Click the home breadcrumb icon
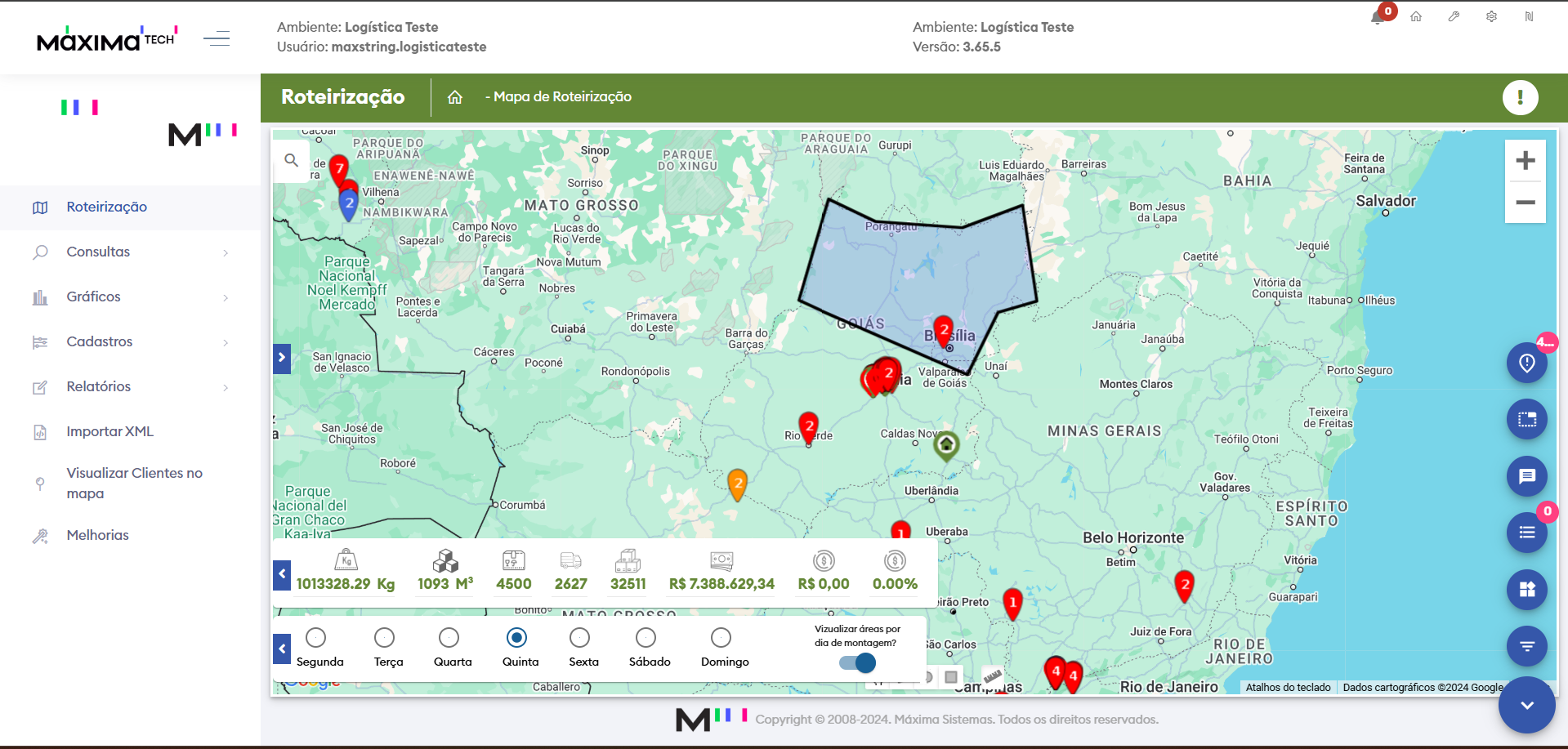The width and height of the screenshot is (1568, 749). tap(455, 97)
